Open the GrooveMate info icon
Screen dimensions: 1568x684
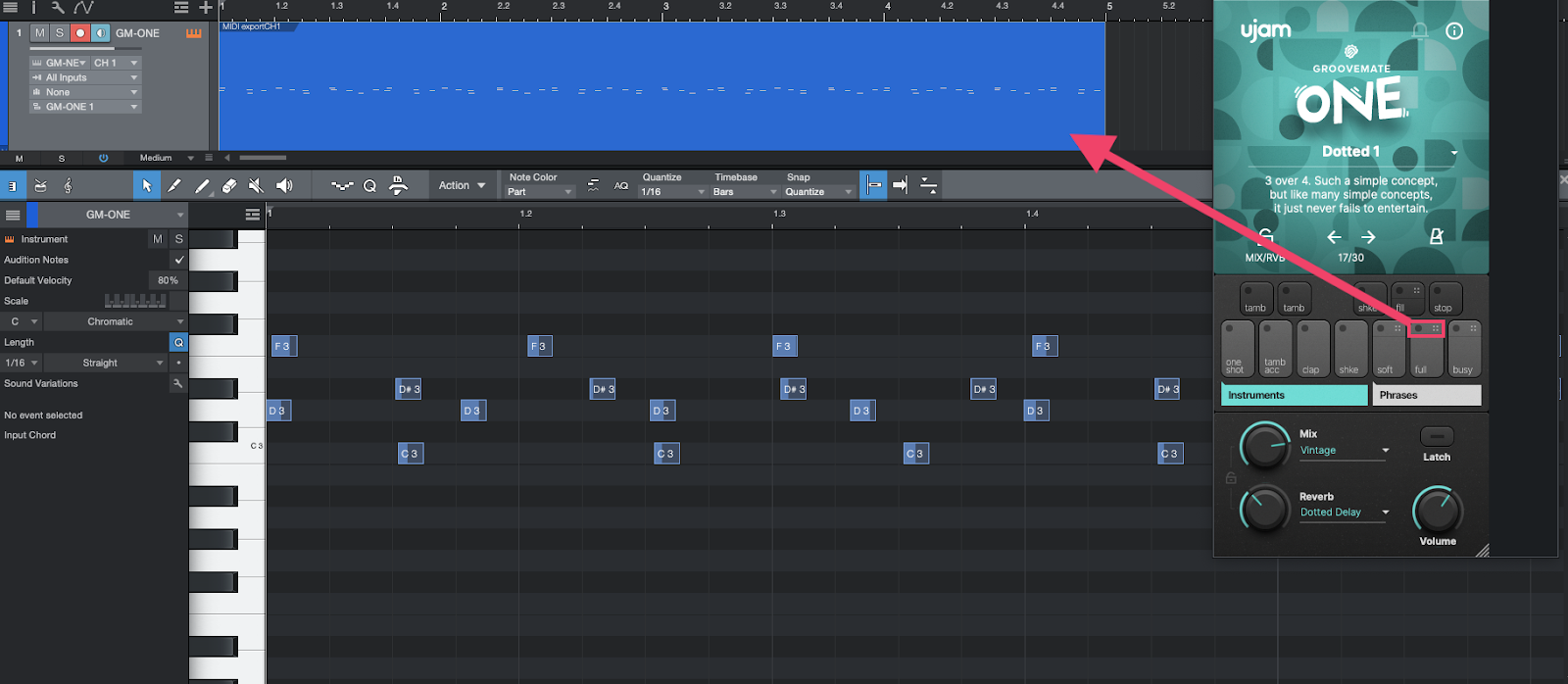coord(1454,31)
